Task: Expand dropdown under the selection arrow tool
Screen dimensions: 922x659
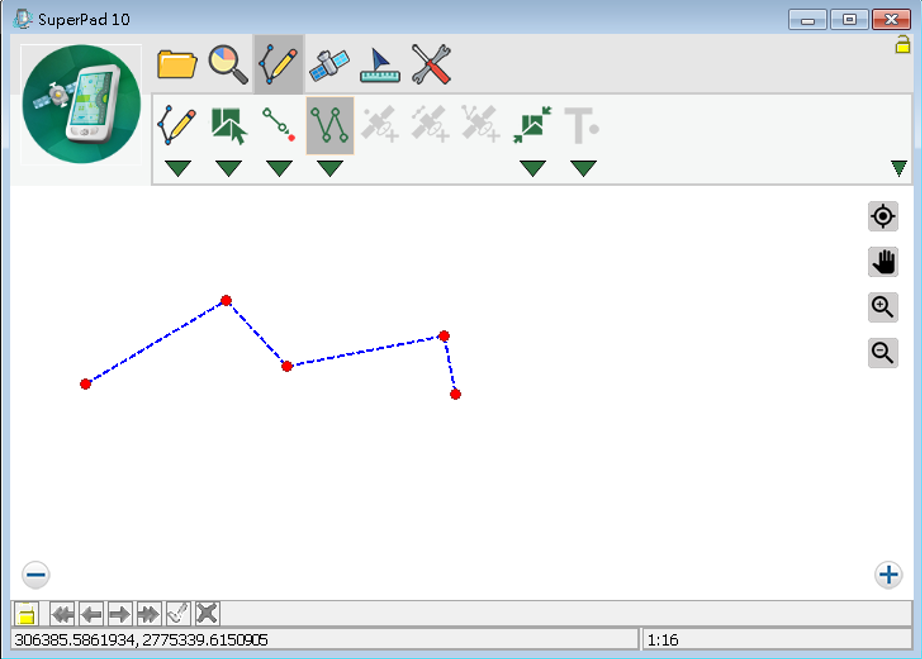Action: point(228,168)
